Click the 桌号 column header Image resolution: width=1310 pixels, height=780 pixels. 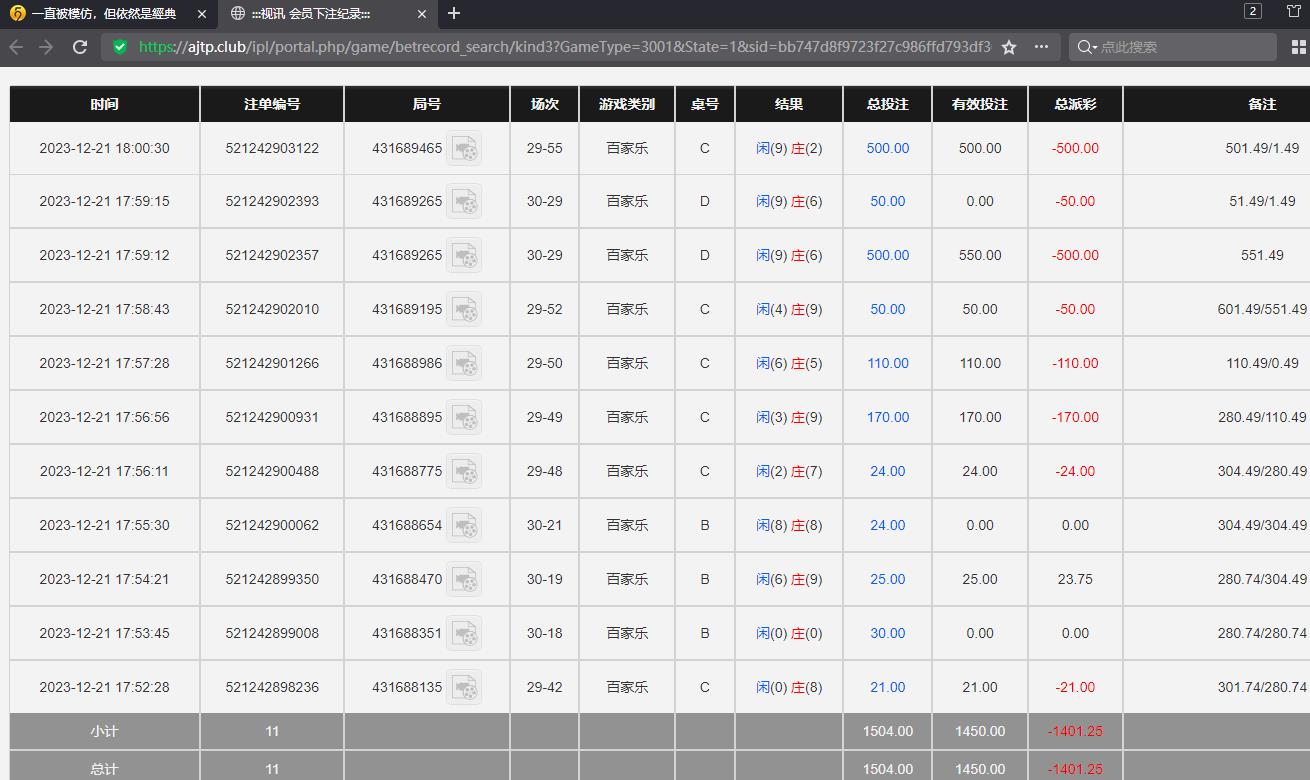coord(705,104)
